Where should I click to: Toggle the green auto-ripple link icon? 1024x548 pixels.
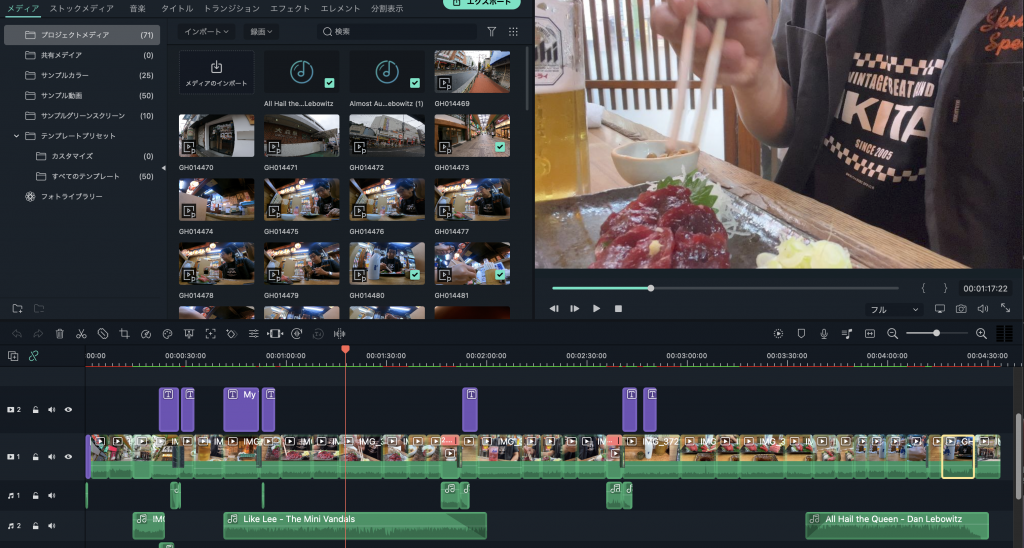pyautogui.click(x=33, y=356)
